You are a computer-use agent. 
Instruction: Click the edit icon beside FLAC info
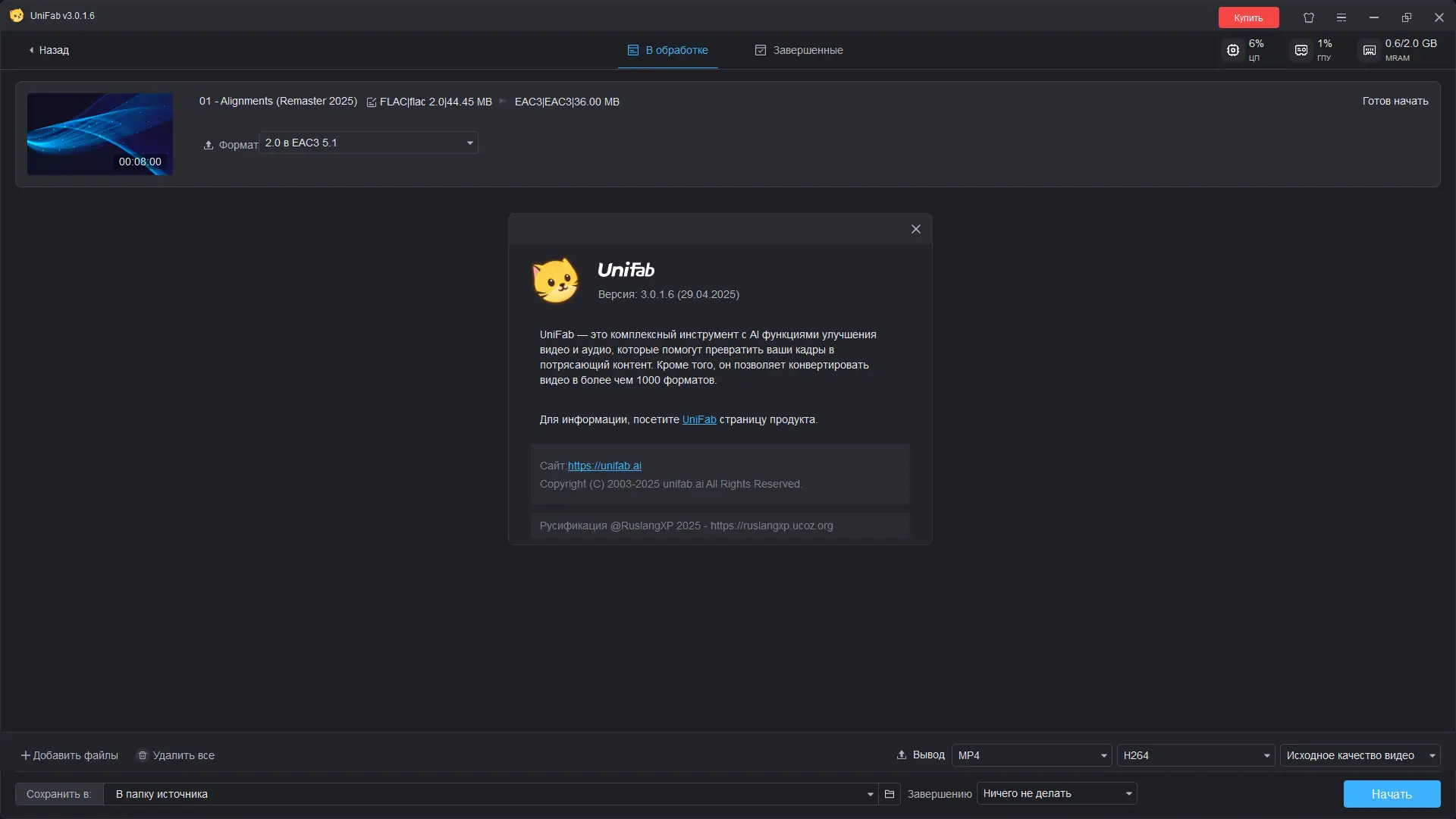372,102
